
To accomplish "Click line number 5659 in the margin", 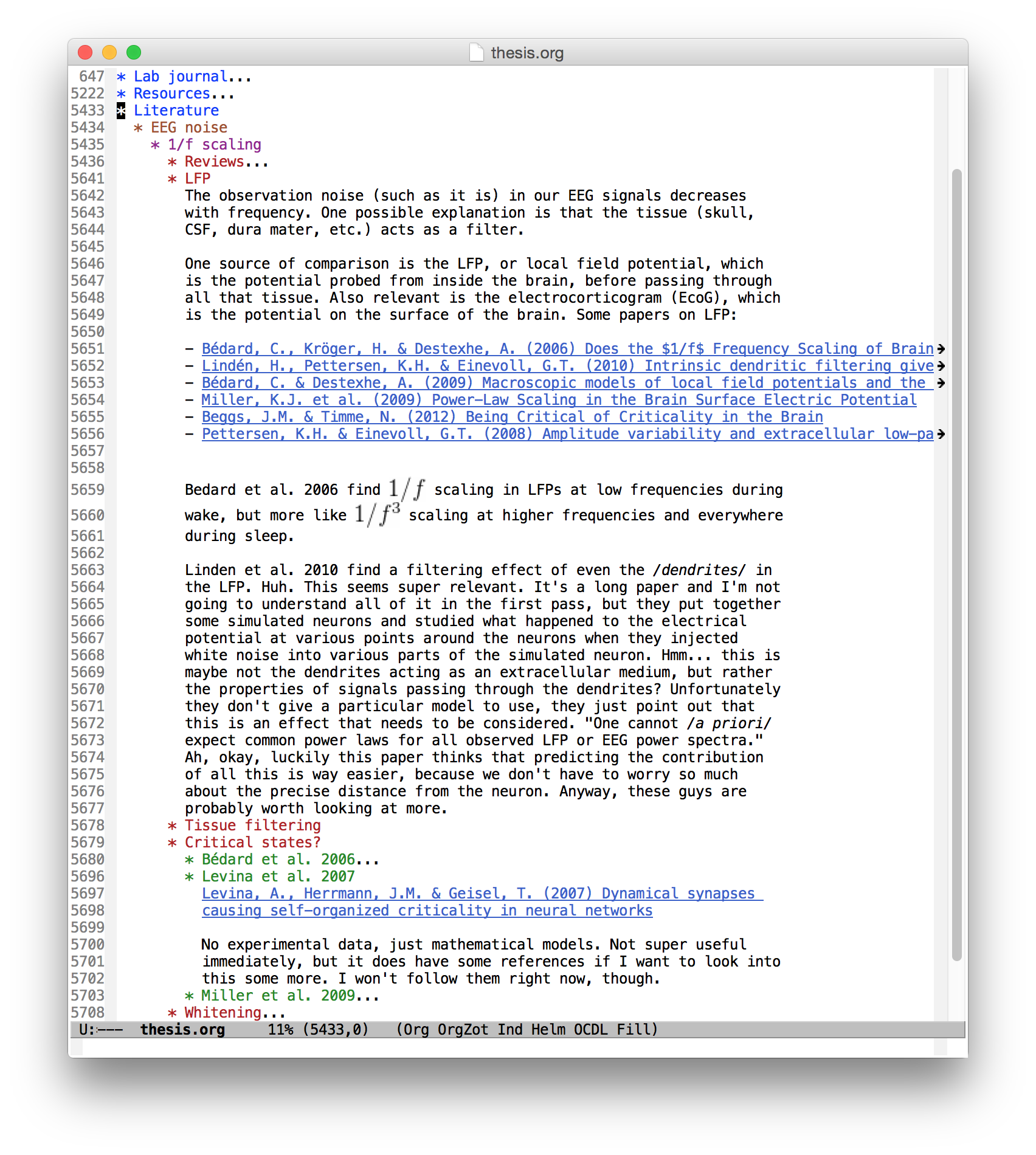I will point(88,490).
